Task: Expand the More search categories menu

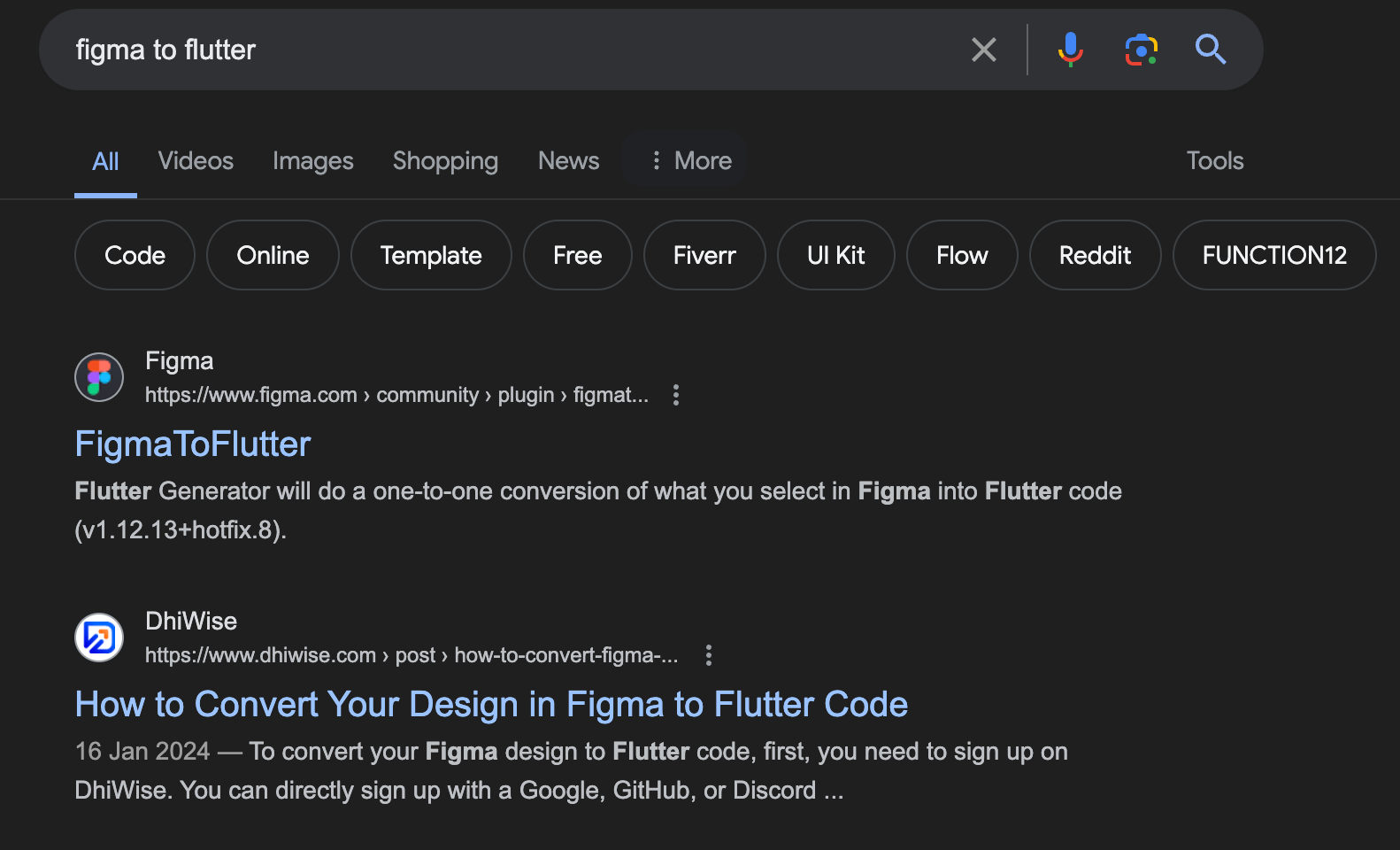Action: tap(691, 160)
